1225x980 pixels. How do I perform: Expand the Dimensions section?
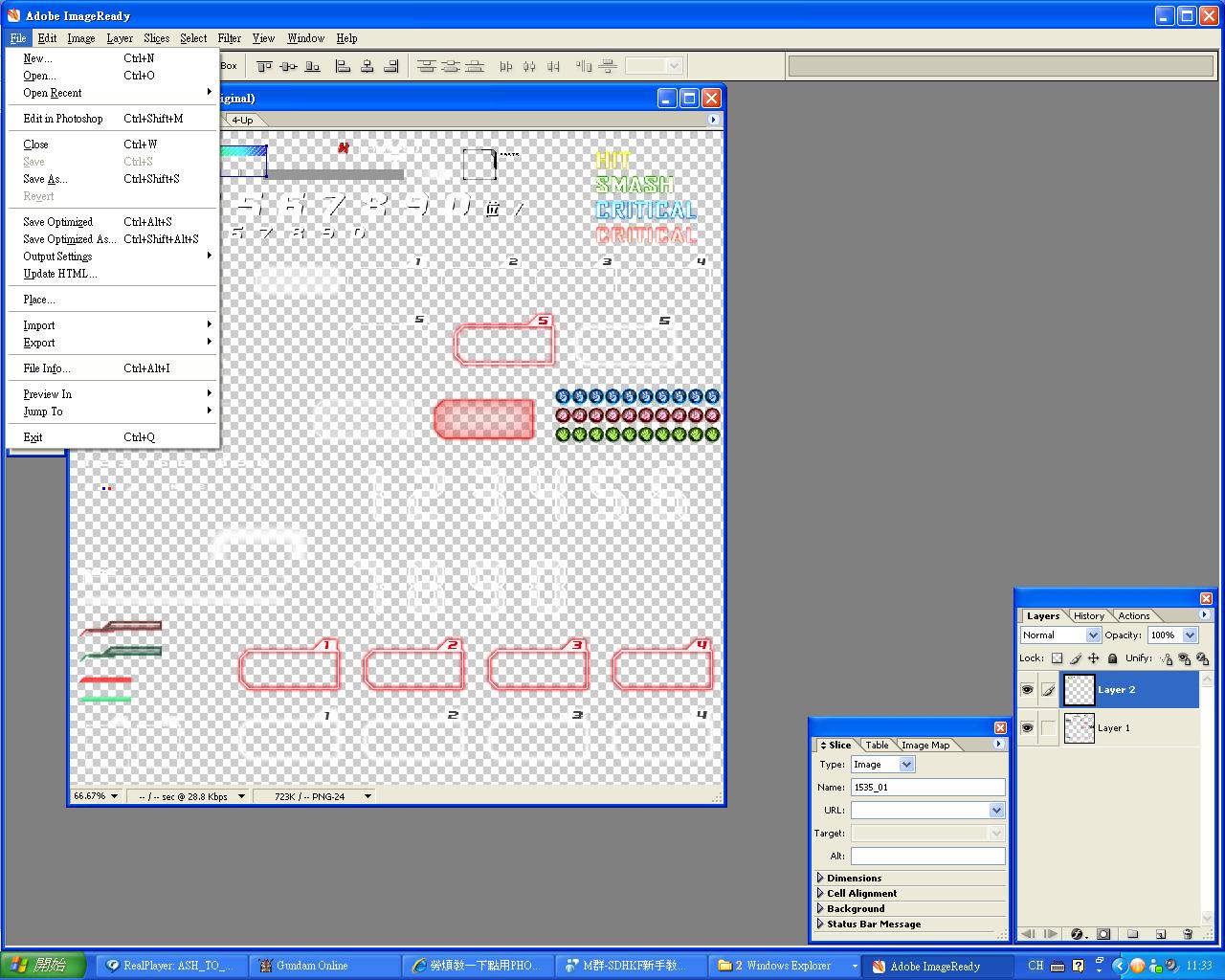820,878
